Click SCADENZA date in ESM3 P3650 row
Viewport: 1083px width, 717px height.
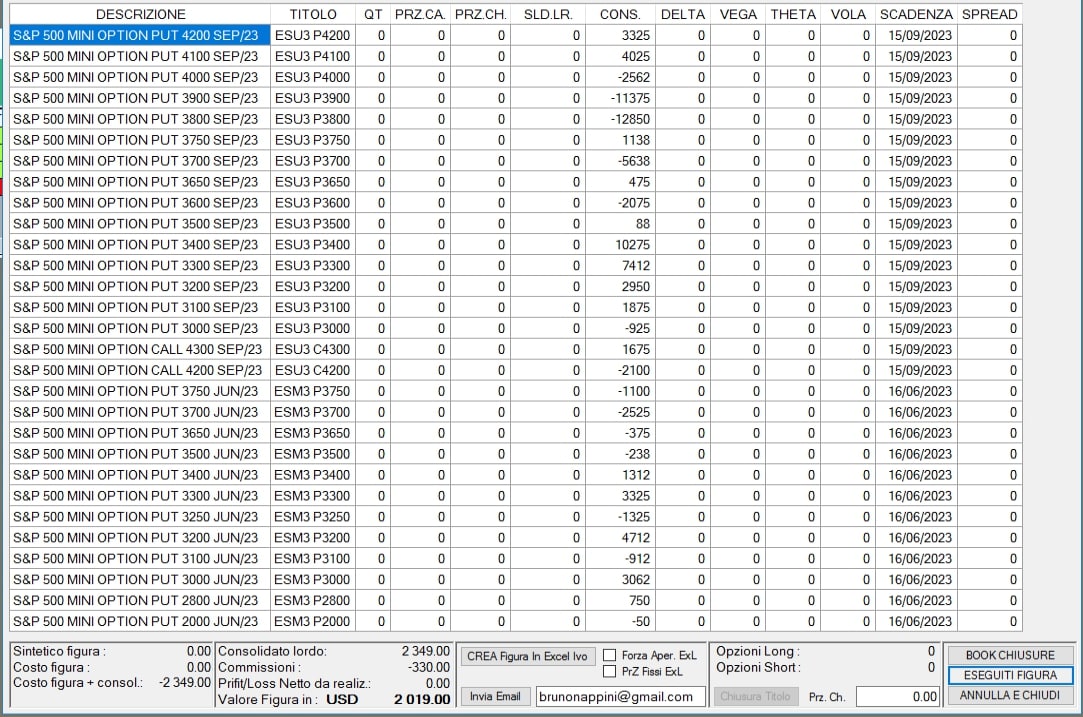[917, 433]
